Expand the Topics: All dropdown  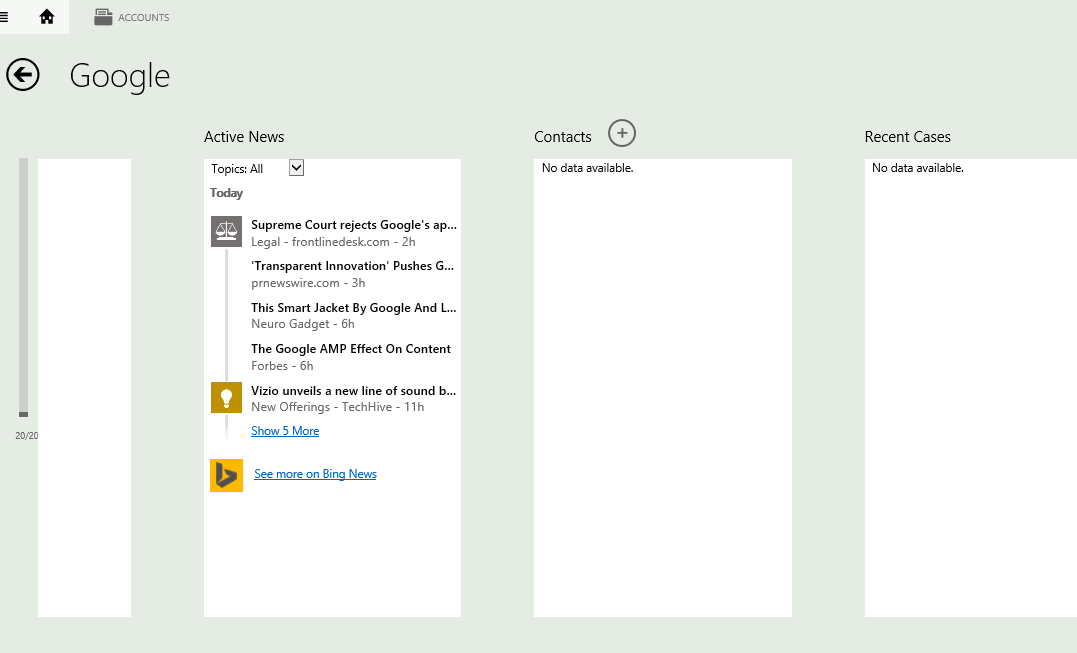pos(296,168)
